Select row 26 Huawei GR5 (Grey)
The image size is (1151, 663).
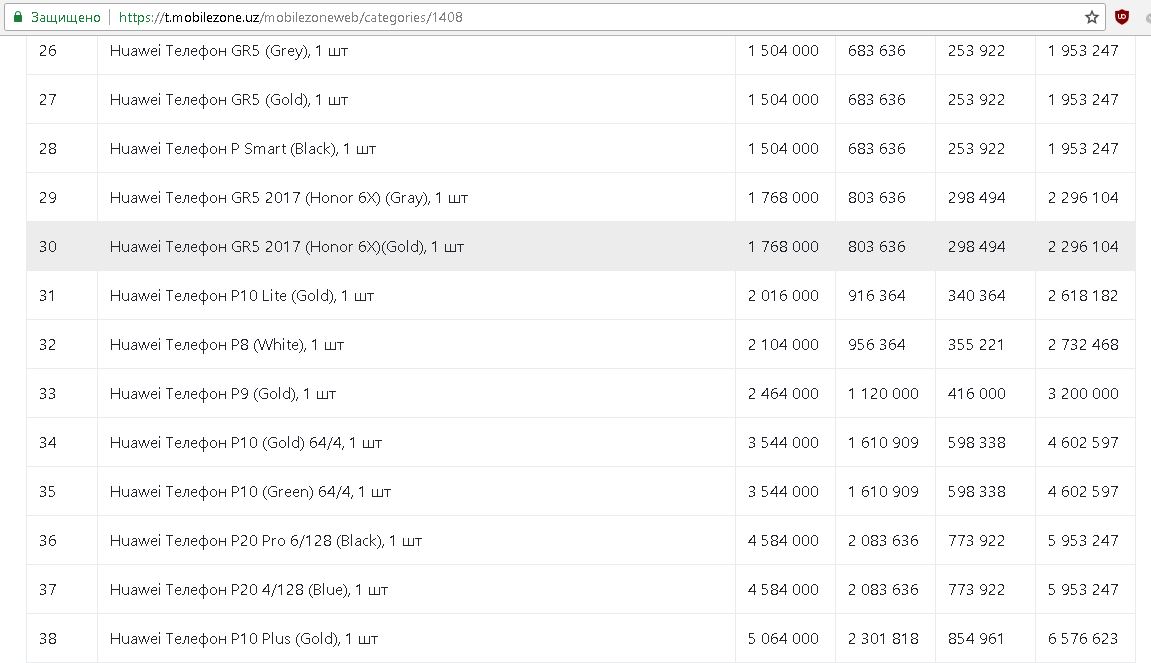click(x=229, y=50)
